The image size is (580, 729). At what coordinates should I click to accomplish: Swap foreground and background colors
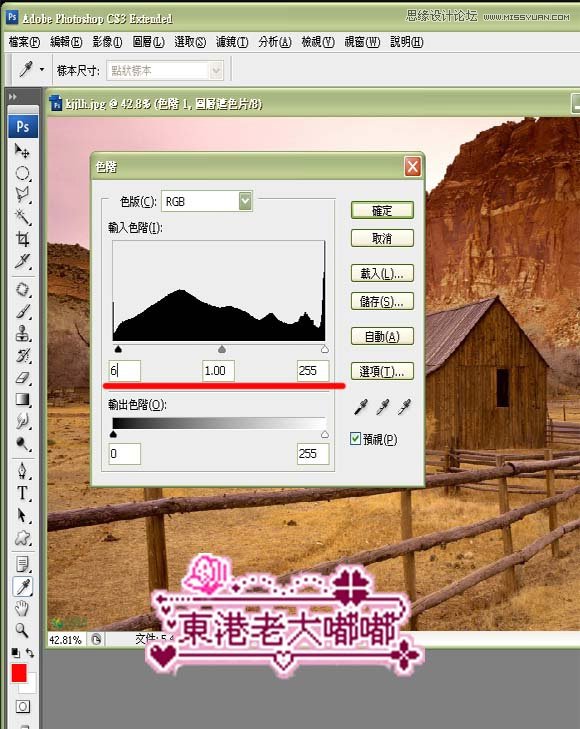(x=30, y=653)
